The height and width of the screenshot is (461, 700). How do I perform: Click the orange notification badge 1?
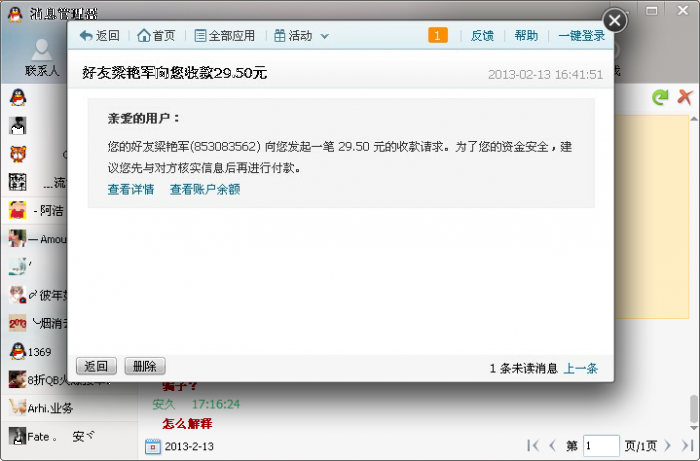[438, 35]
